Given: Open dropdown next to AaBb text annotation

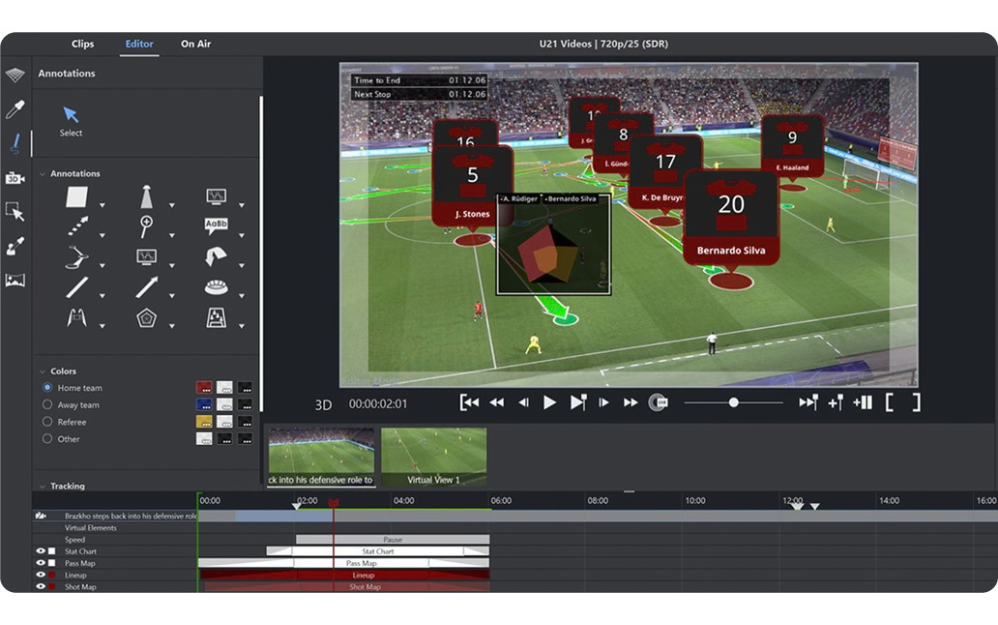Looking at the screenshot, I should (x=241, y=235).
